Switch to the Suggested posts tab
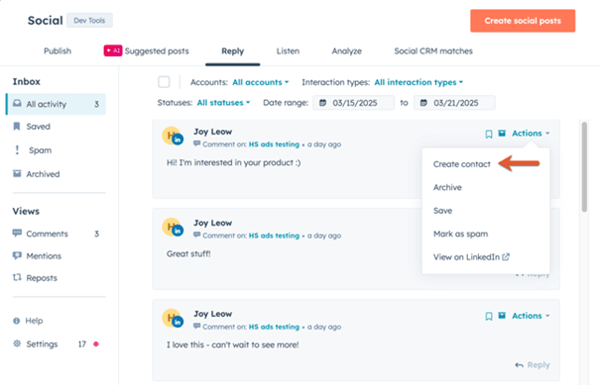Image resolution: width=600 pixels, height=385 pixels. (x=157, y=51)
